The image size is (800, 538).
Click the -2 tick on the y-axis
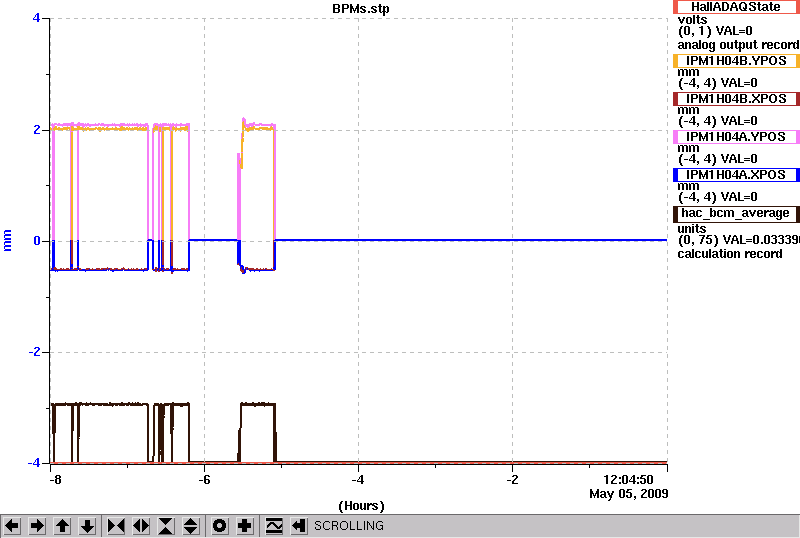pos(34,352)
